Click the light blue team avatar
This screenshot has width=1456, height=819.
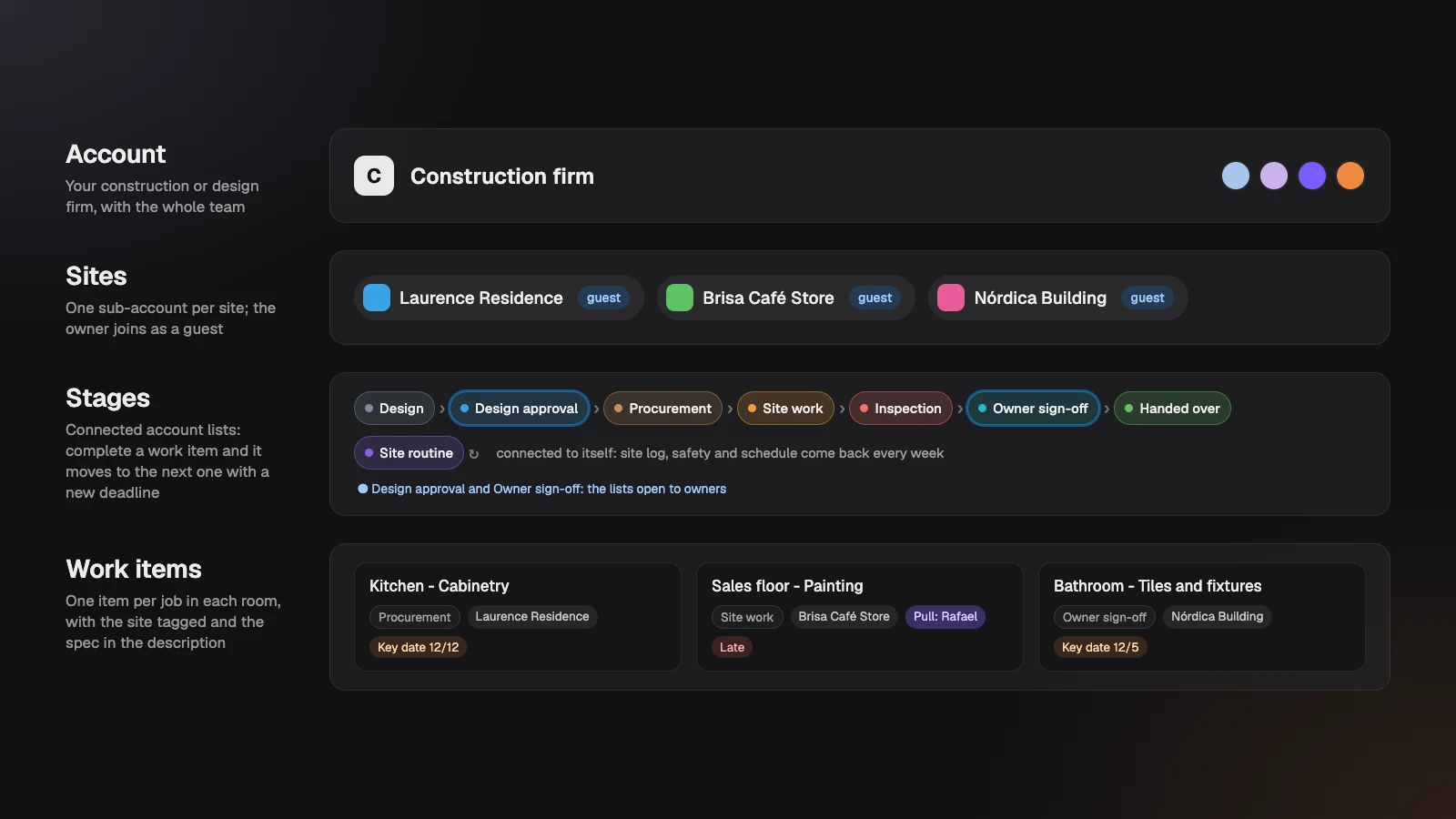pos(1236,176)
